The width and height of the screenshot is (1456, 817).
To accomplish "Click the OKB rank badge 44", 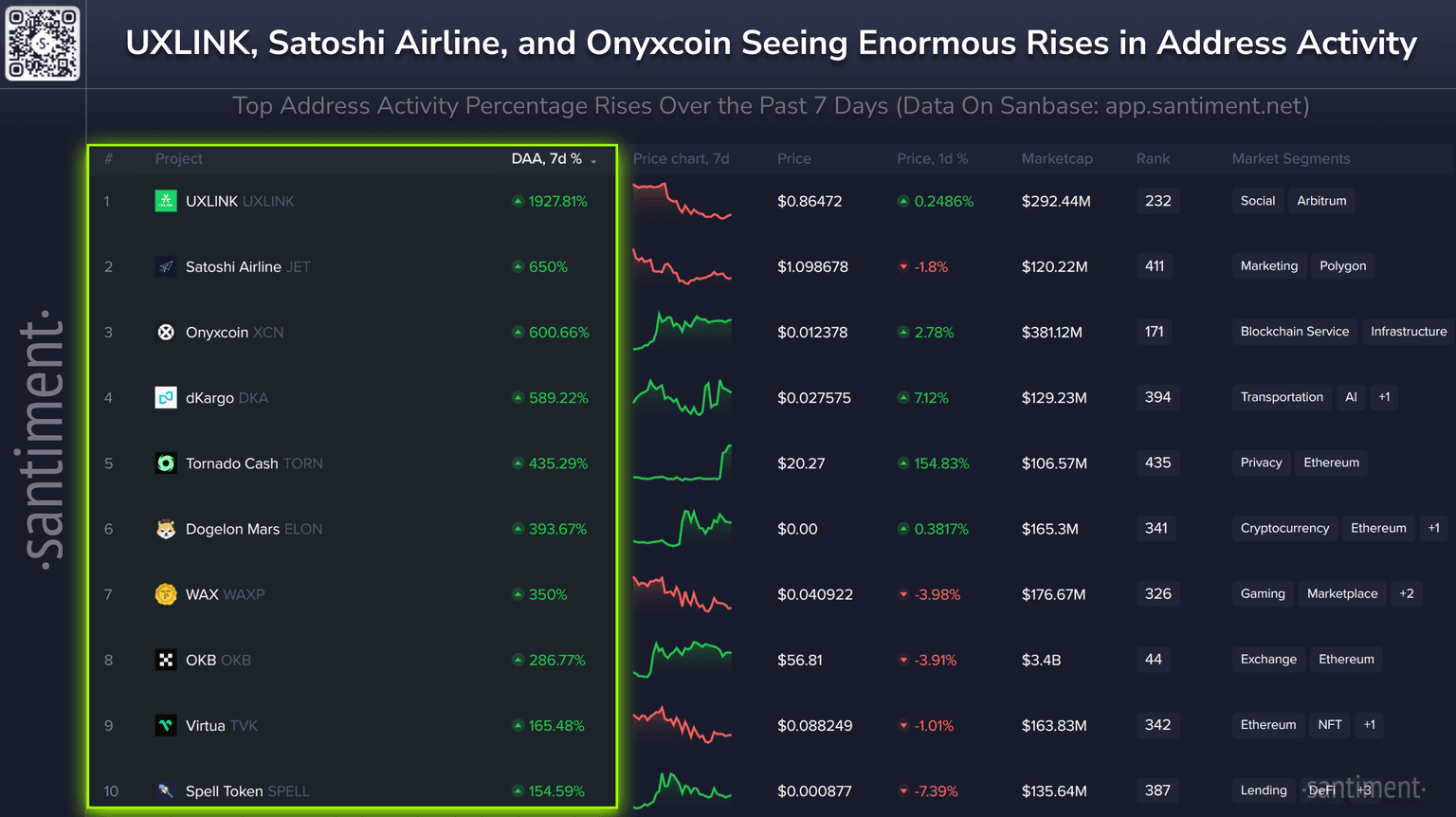I will [1154, 660].
